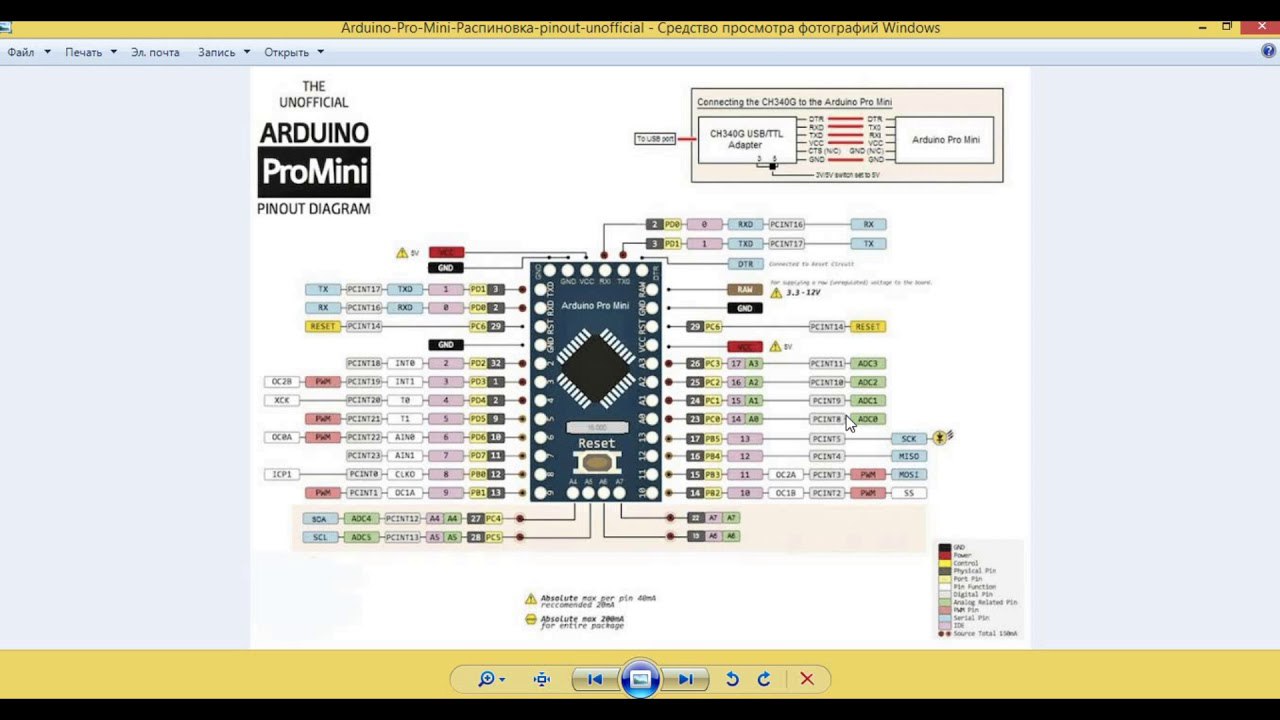Fit picture to actual size button

coord(542,679)
